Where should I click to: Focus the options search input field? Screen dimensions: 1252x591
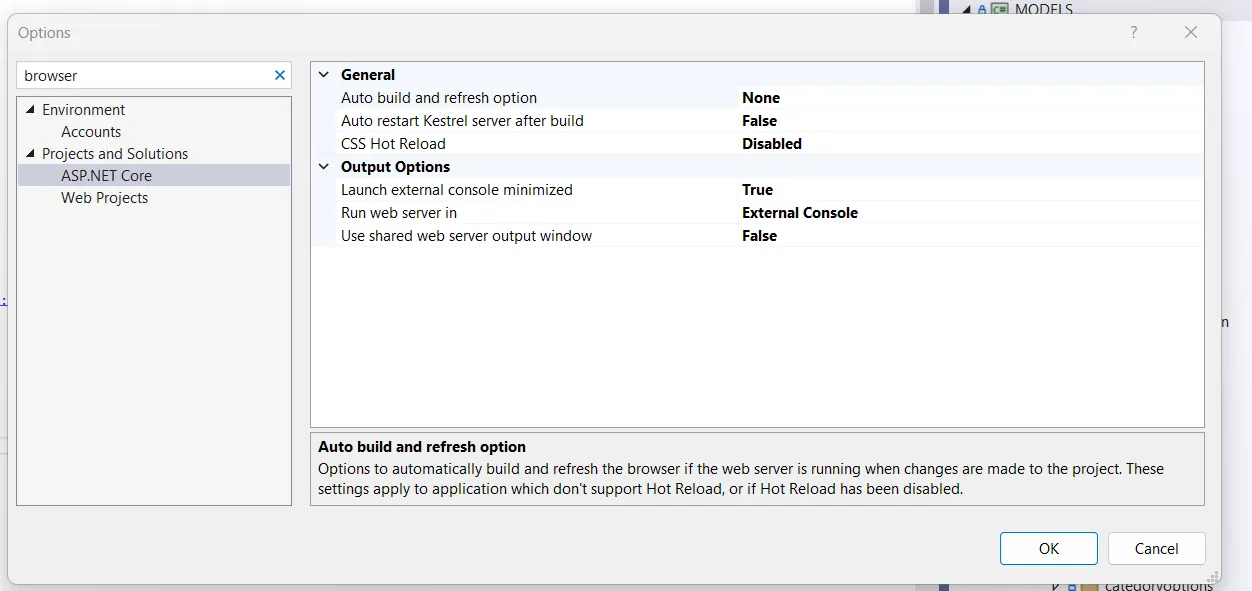(145, 75)
